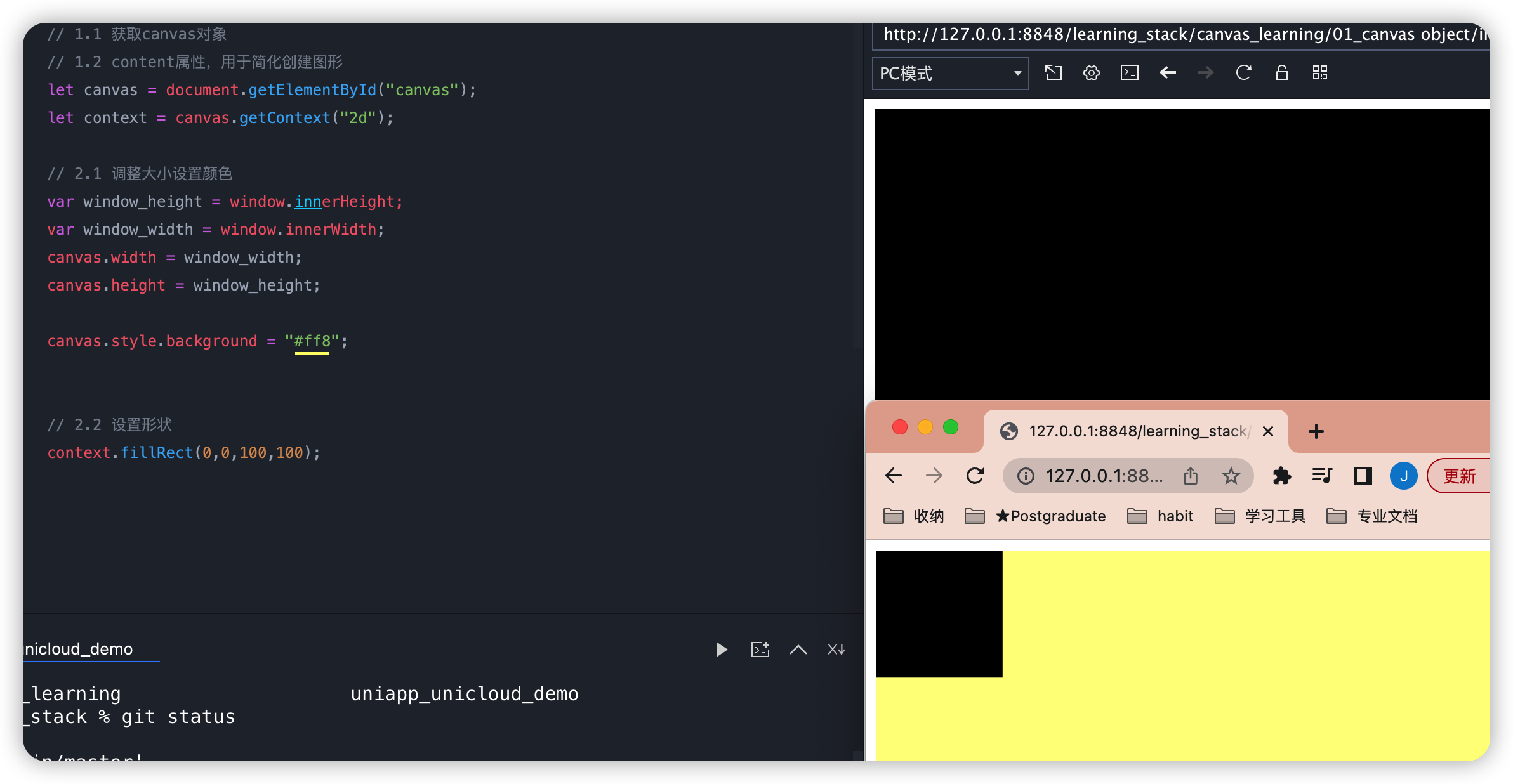1513x784 pixels.
Task: Open Chrome media control icon
Action: [1322, 476]
